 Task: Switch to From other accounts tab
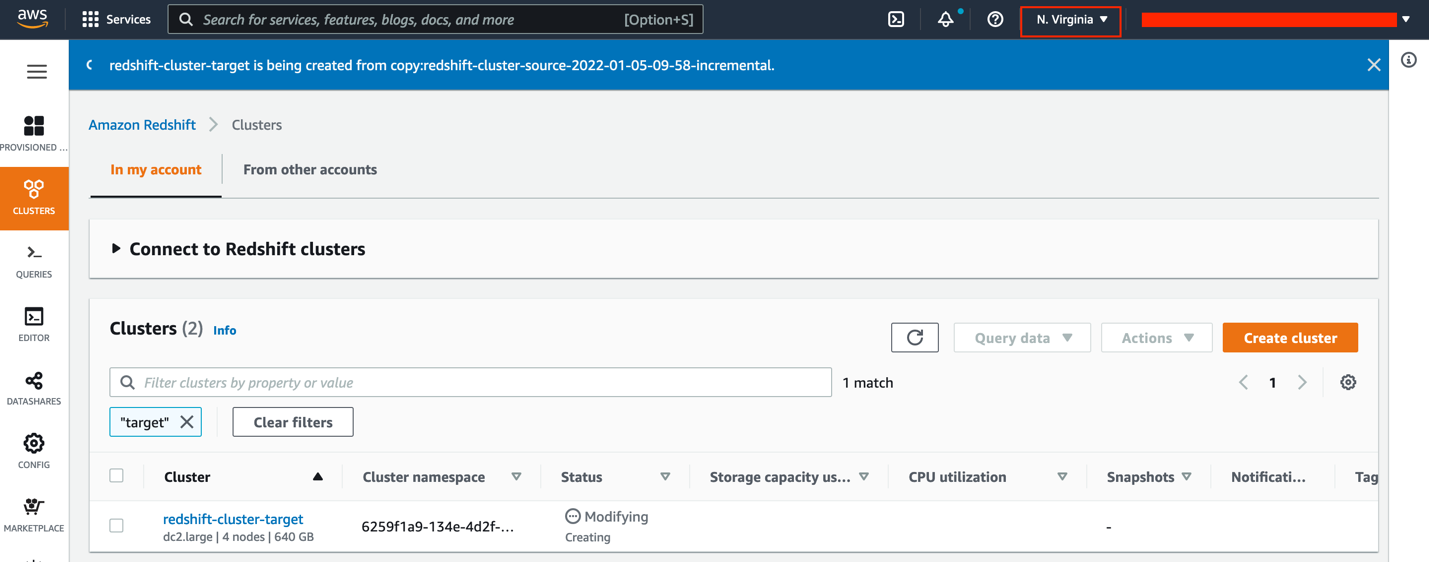pyautogui.click(x=310, y=170)
